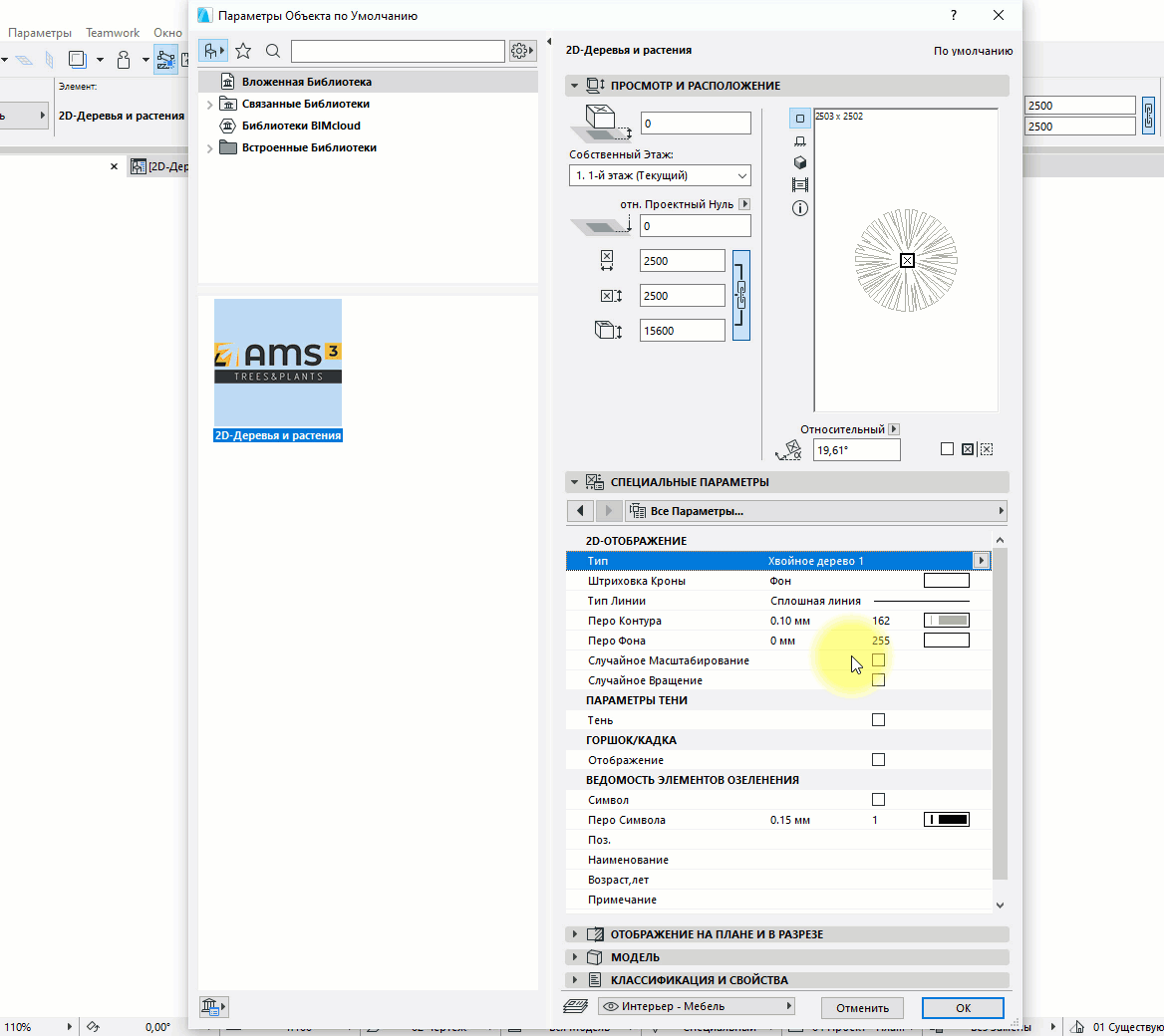Expand the Связанные Библиотеки tree node

[x=209, y=105]
